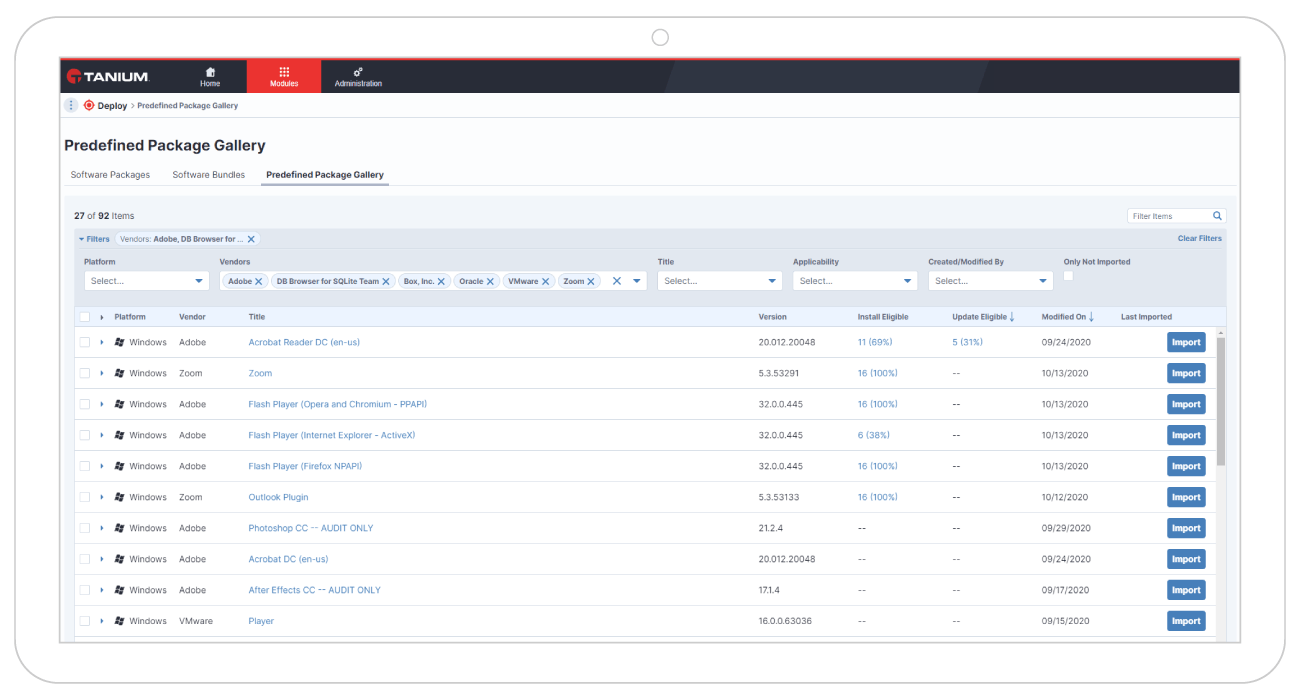
Task: Check the Flash Player Internet Explorer row
Action: (85, 435)
